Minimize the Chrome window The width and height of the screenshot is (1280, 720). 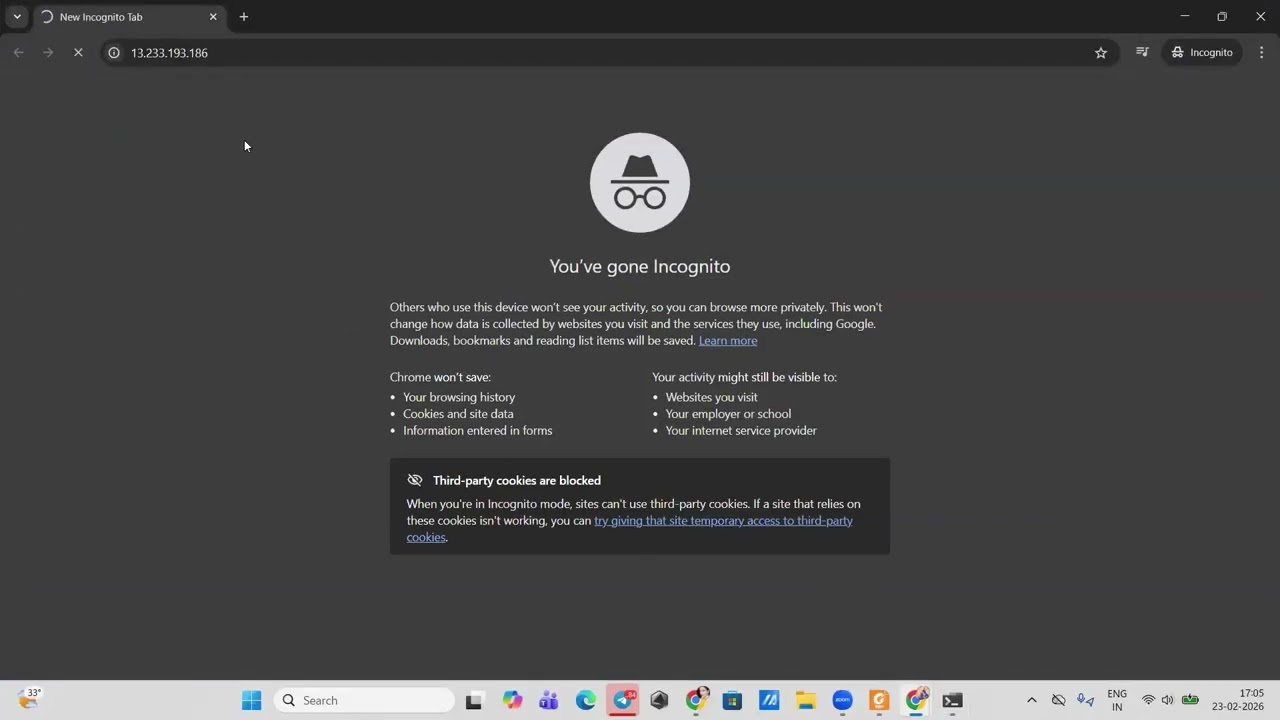click(x=1185, y=17)
